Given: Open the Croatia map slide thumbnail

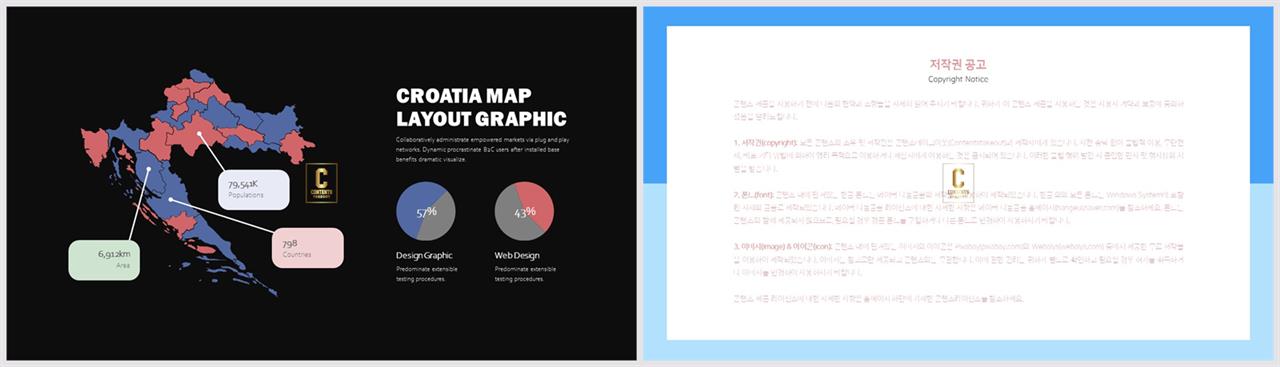Looking at the screenshot, I should pyautogui.click(x=321, y=183).
